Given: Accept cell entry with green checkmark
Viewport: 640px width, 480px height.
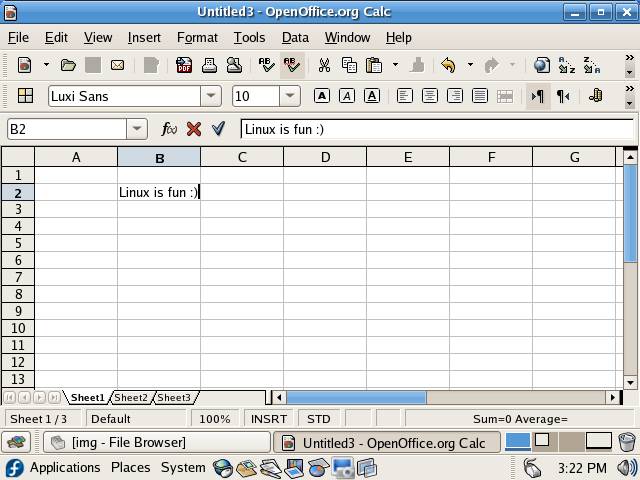Looking at the screenshot, I should coord(218,129).
